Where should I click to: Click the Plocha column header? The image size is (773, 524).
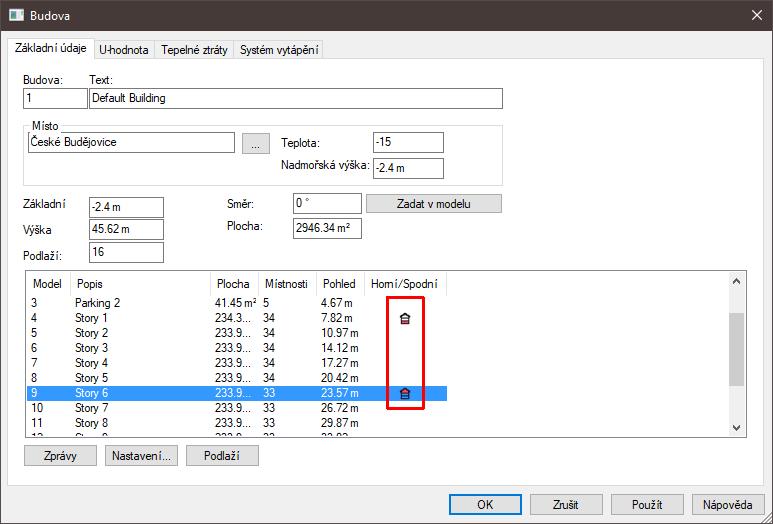tap(235, 284)
